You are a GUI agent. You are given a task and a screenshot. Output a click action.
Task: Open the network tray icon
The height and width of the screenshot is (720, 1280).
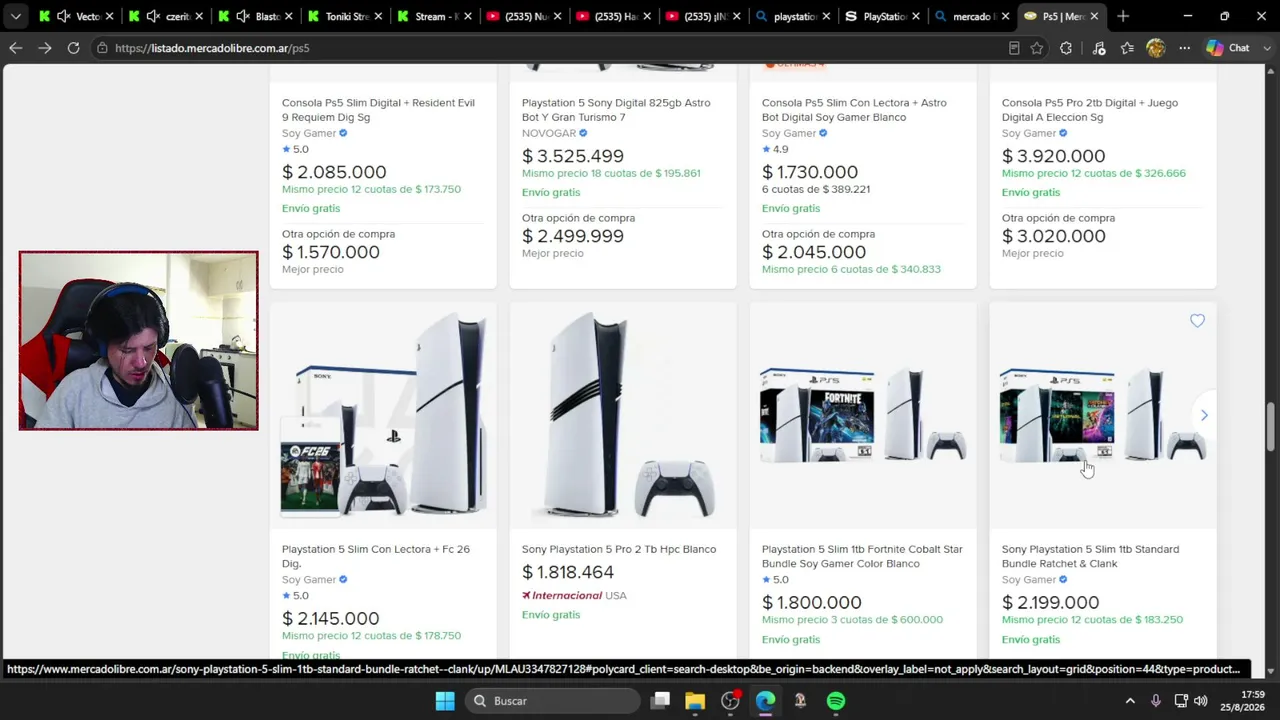click(1181, 701)
